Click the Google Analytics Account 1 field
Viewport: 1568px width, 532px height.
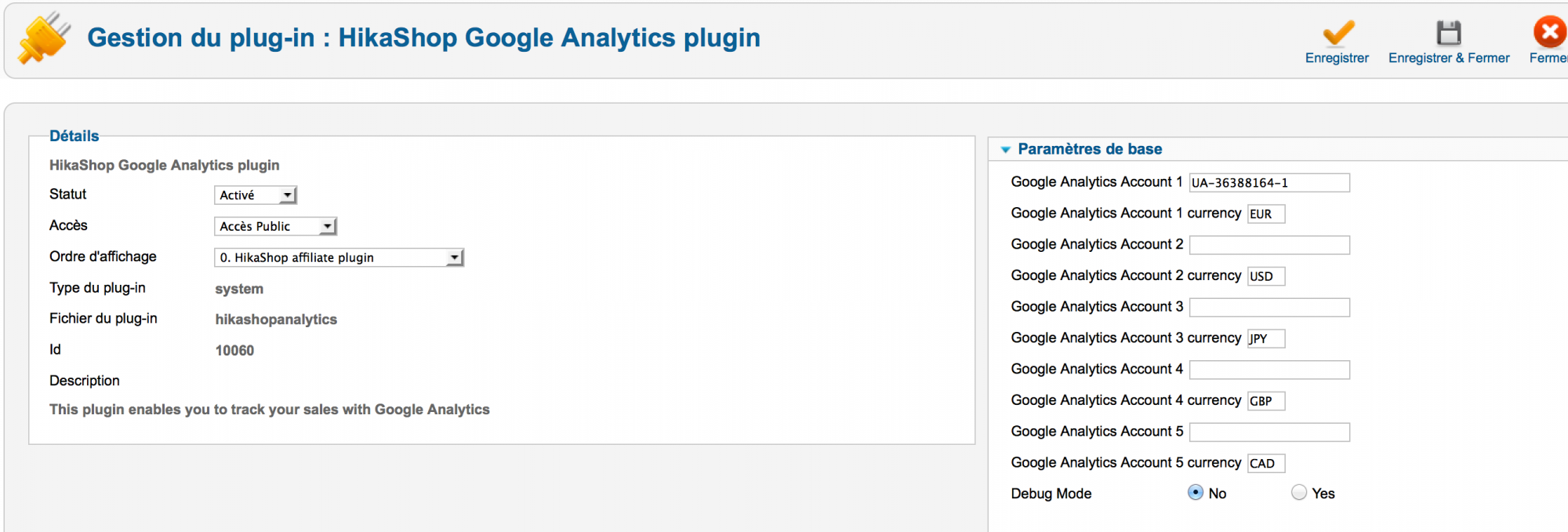1269,183
